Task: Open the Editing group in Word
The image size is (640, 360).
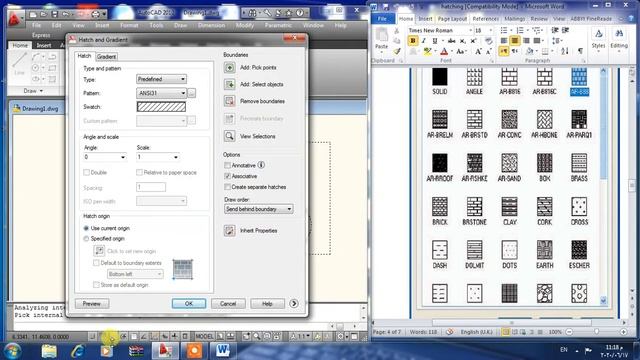Action: (619, 39)
